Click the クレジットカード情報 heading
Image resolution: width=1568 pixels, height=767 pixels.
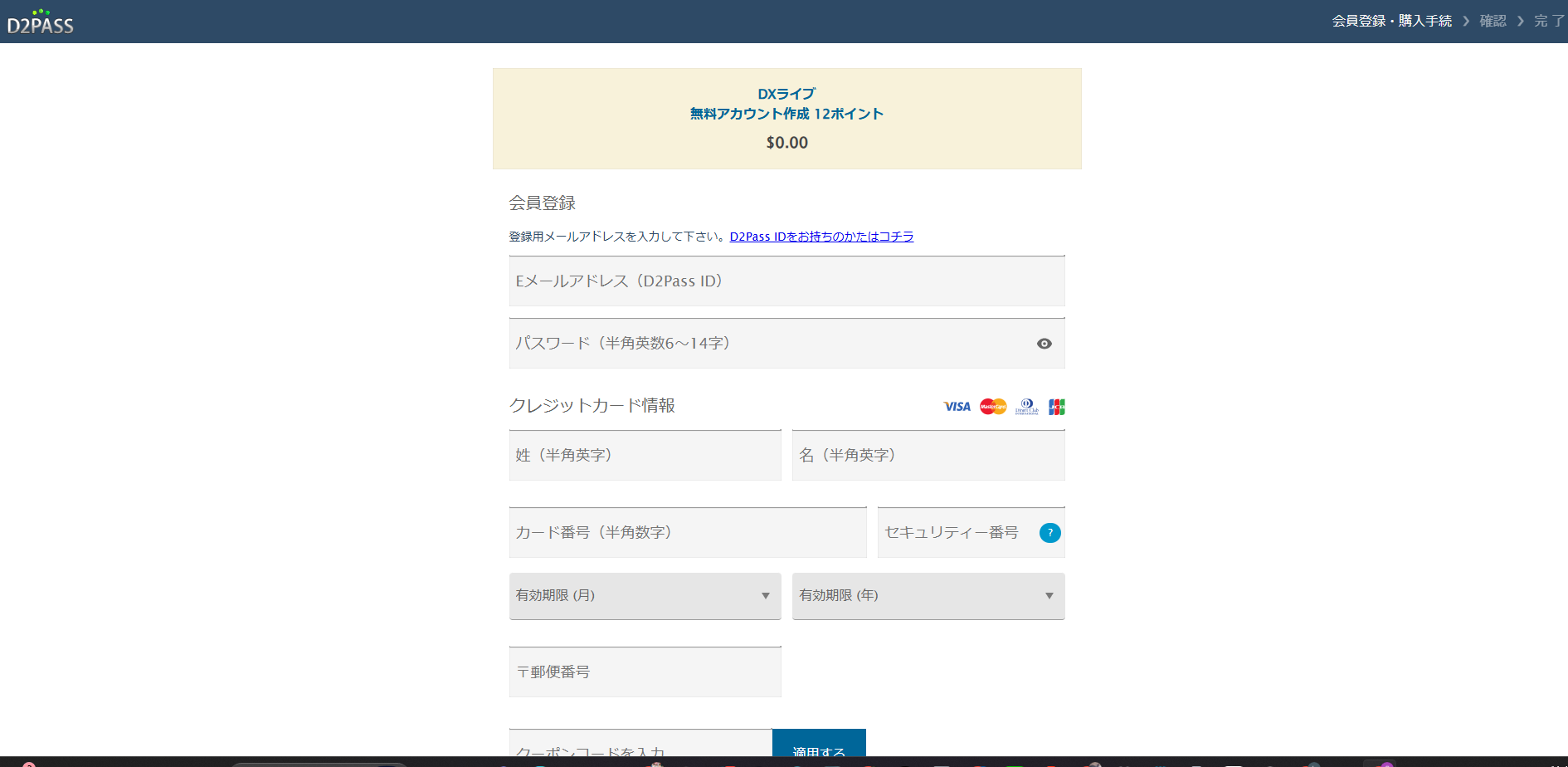pos(592,406)
